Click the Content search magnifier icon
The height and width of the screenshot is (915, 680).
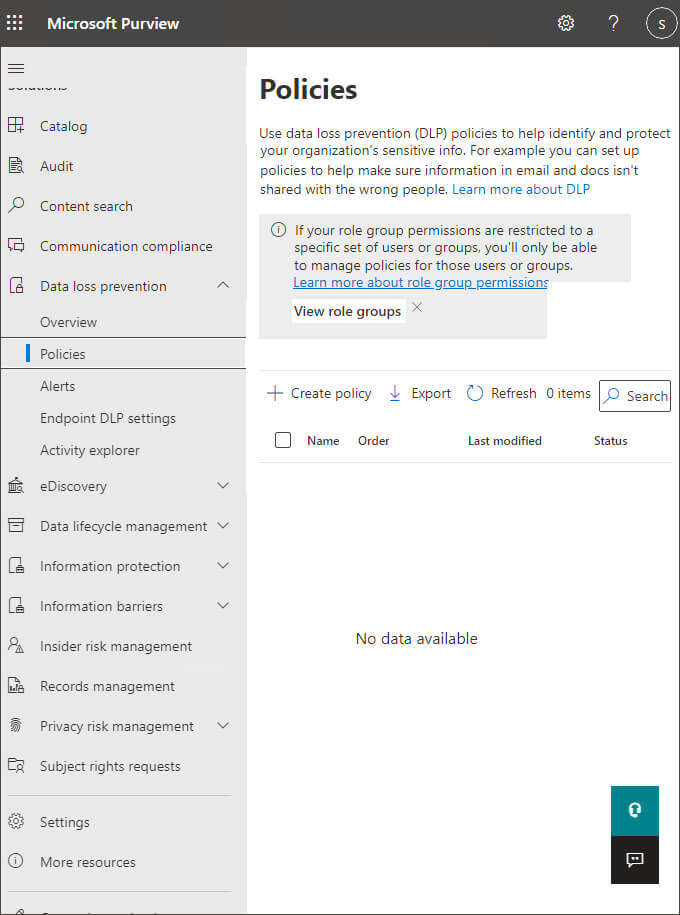(x=16, y=205)
